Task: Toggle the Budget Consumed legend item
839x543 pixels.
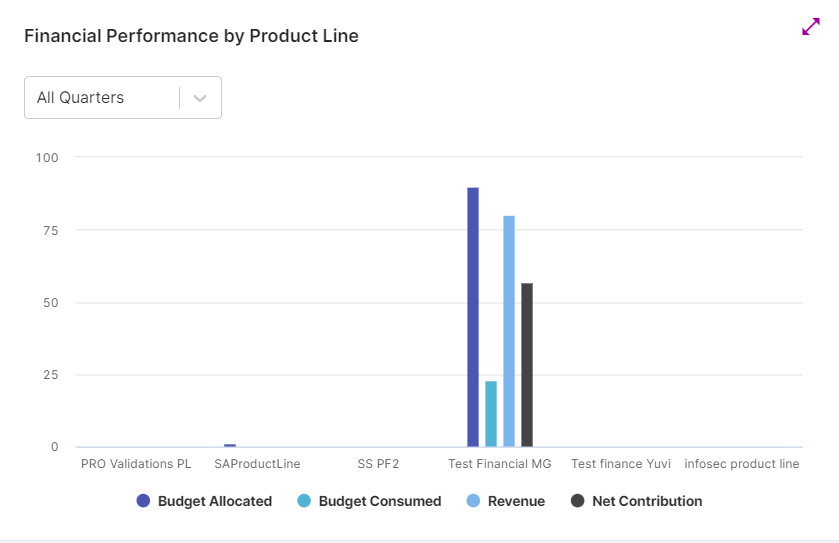Action: coord(379,501)
